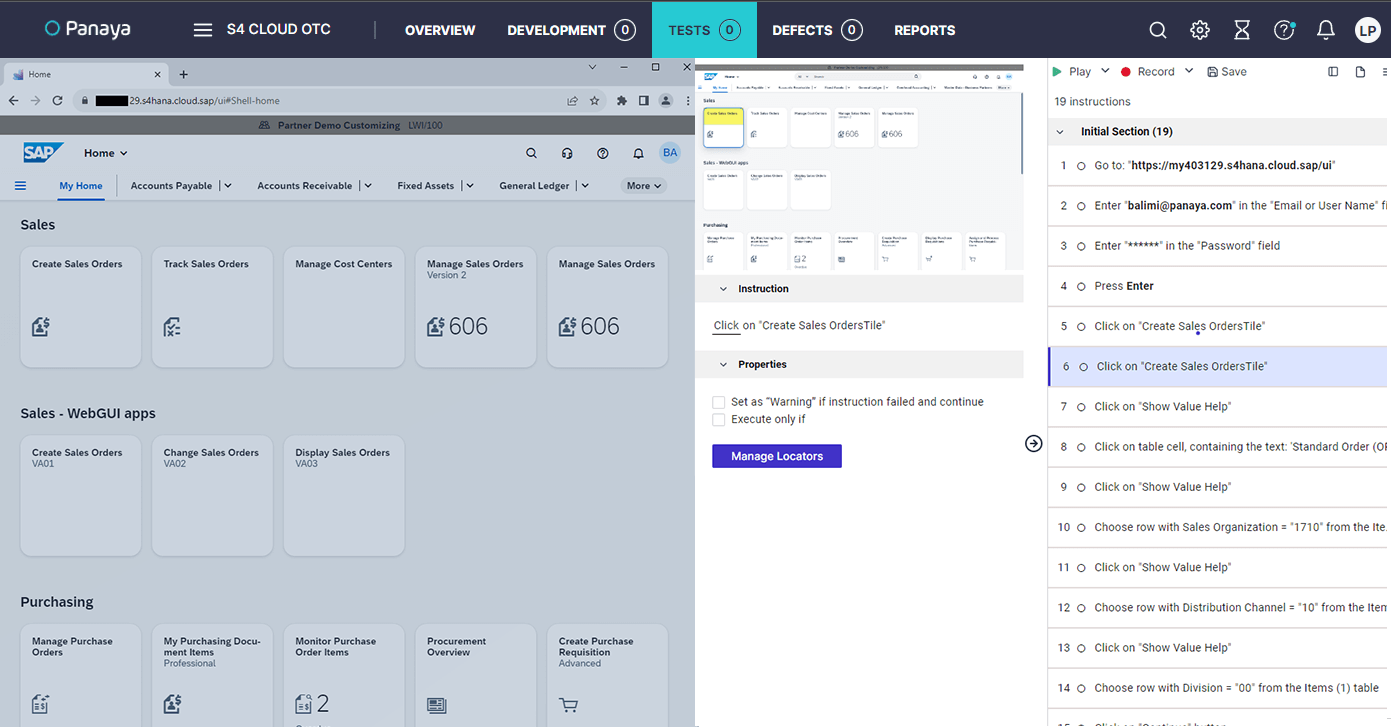Open the DEVELOPMENT tab
The width and height of the screenshot is (1391, 727).
(x=571, y=30)
